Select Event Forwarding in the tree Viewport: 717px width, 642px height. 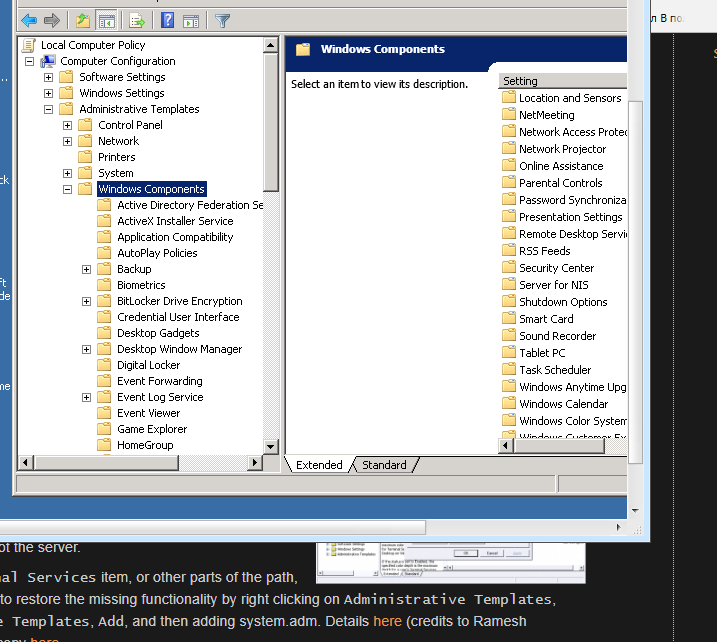pos(160,381)
